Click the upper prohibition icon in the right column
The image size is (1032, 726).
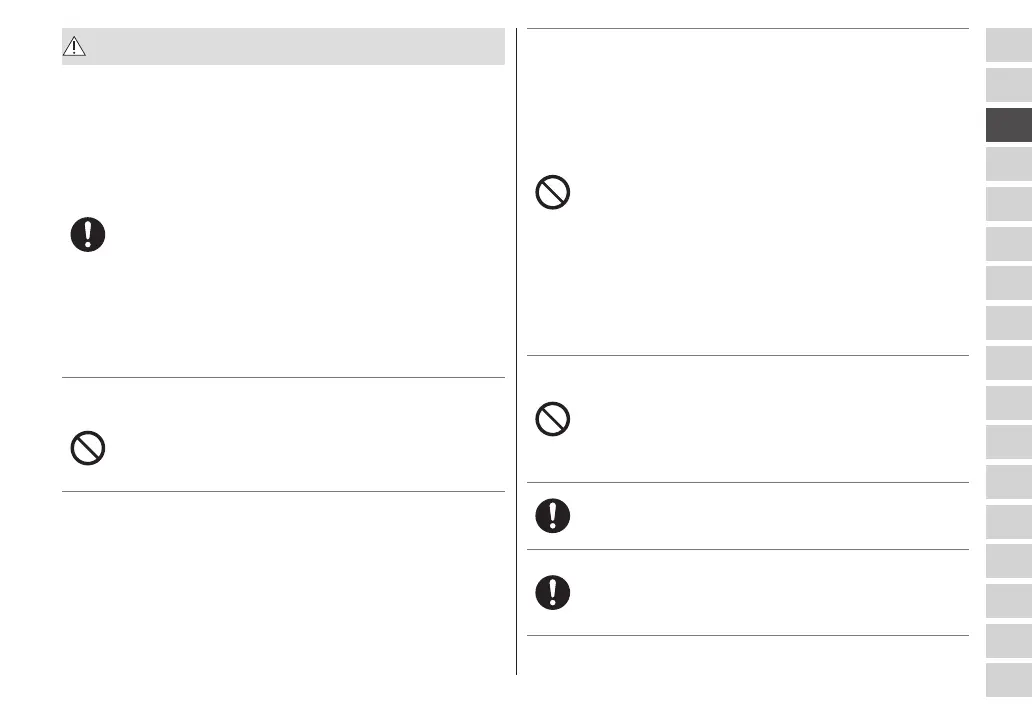(553, 192)
